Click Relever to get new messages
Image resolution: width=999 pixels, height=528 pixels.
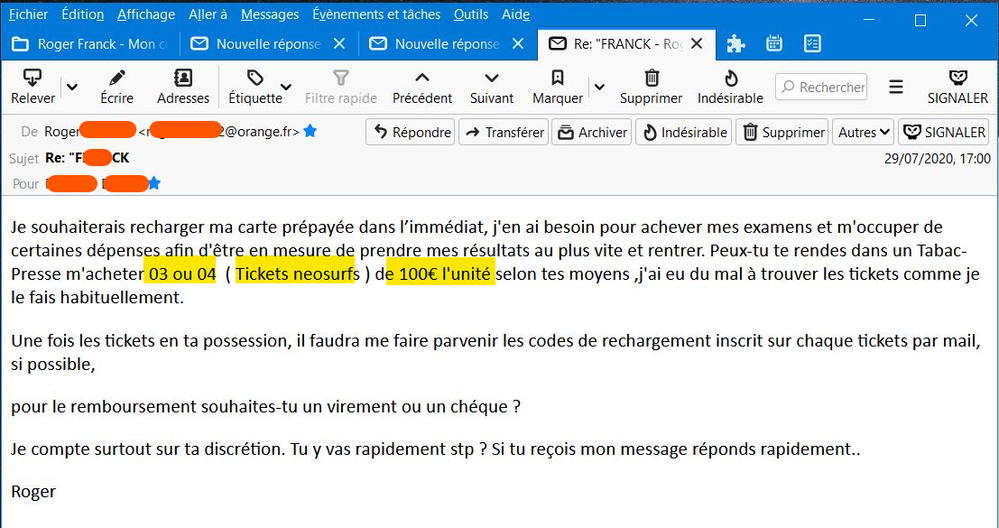click(x=32, y=87)
